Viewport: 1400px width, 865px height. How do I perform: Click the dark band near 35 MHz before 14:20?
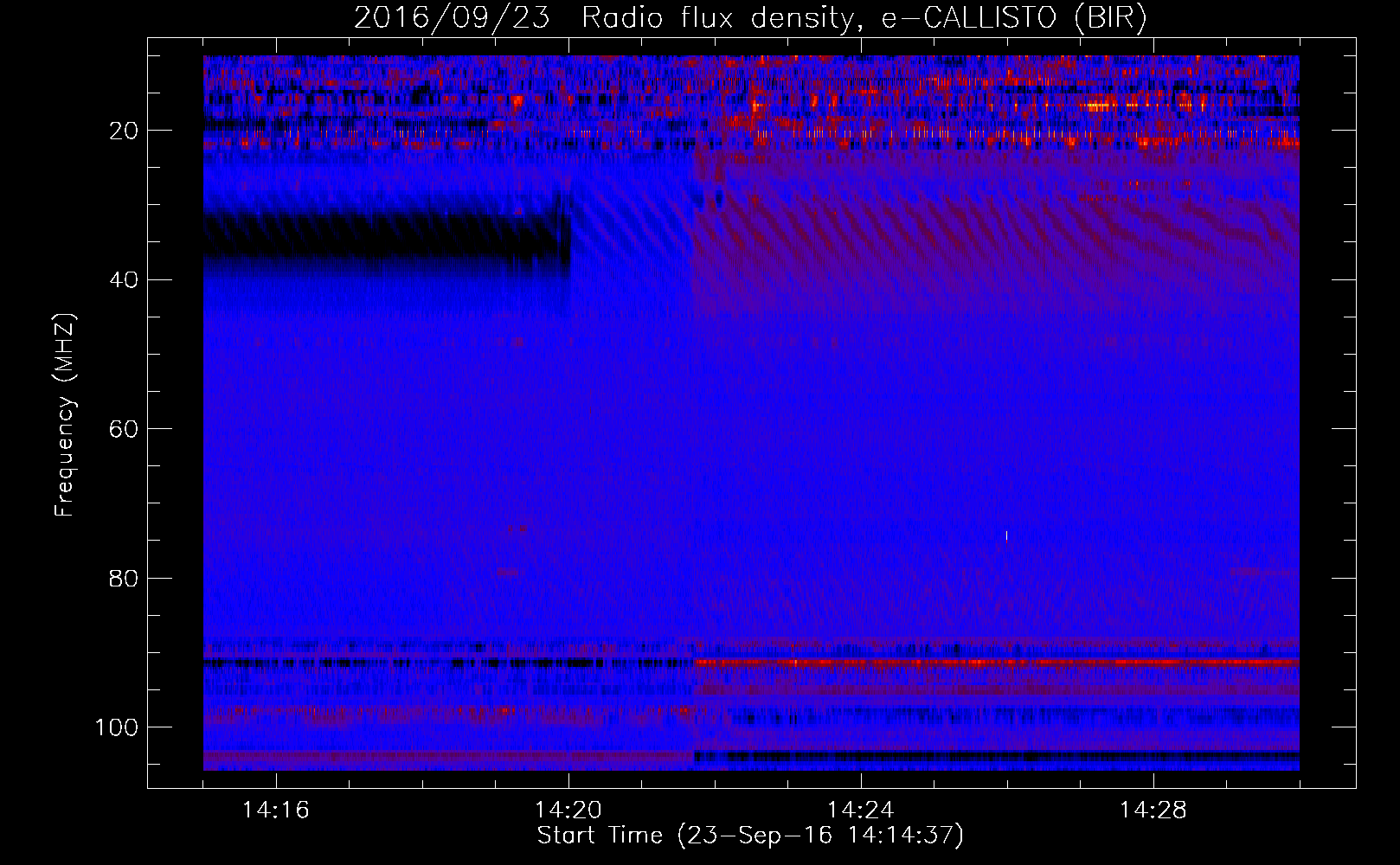[387, 234]
